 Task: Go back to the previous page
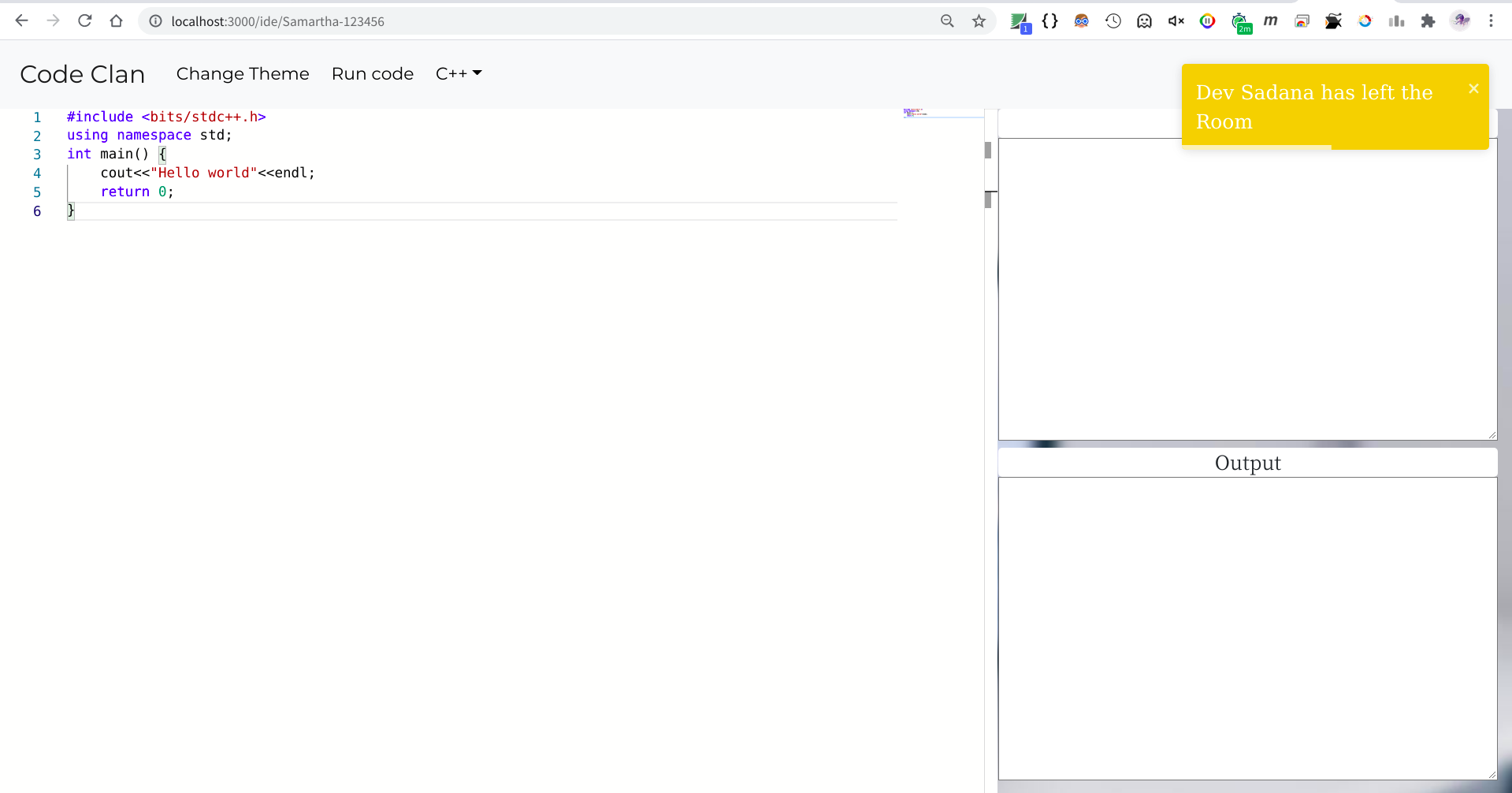click(22, 21)
